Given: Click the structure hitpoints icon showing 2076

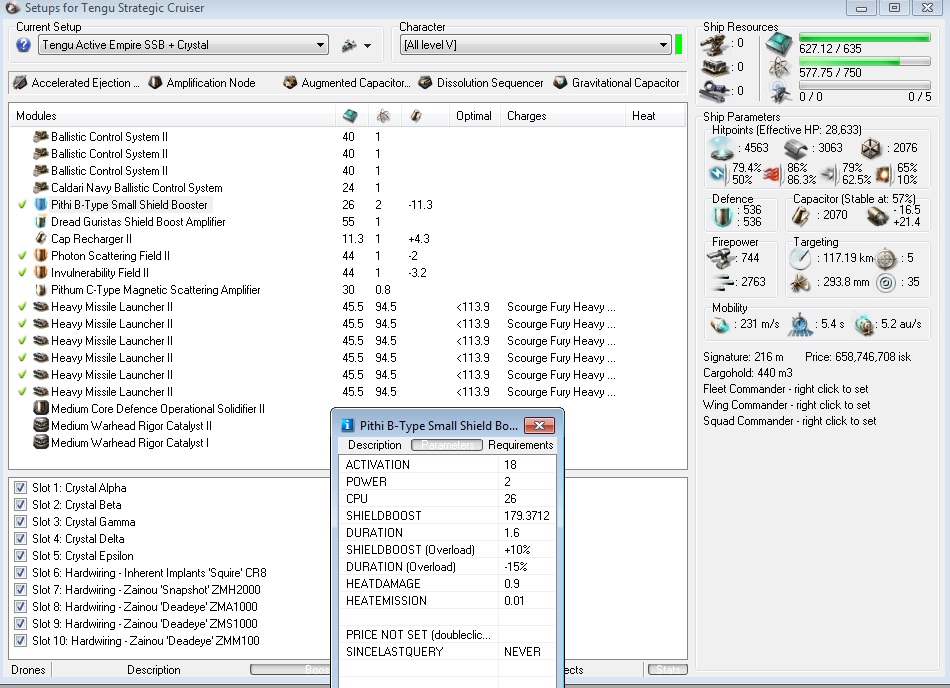Looking at the screenshot, I should click(871, 148).
